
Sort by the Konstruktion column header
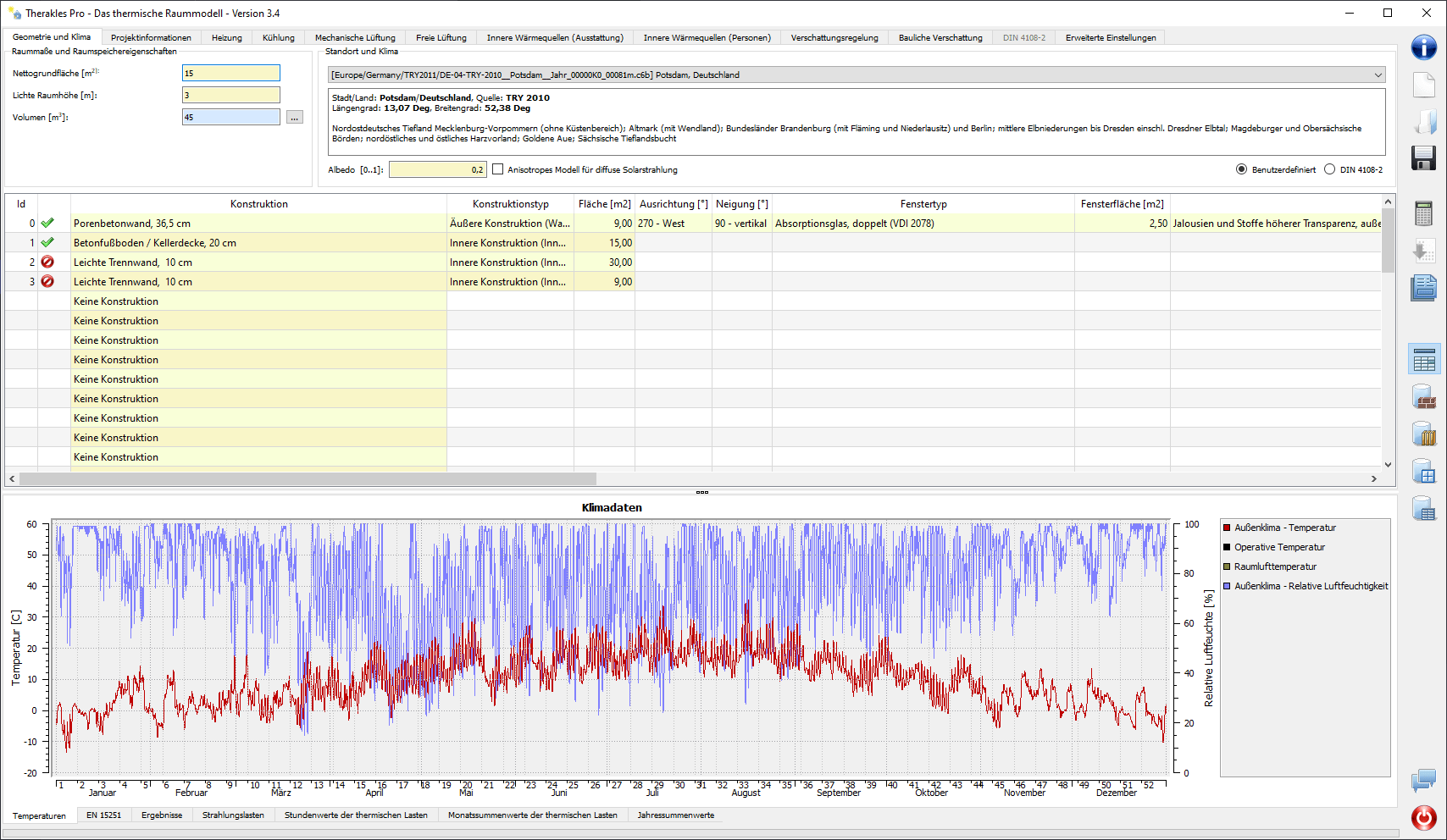259,204
